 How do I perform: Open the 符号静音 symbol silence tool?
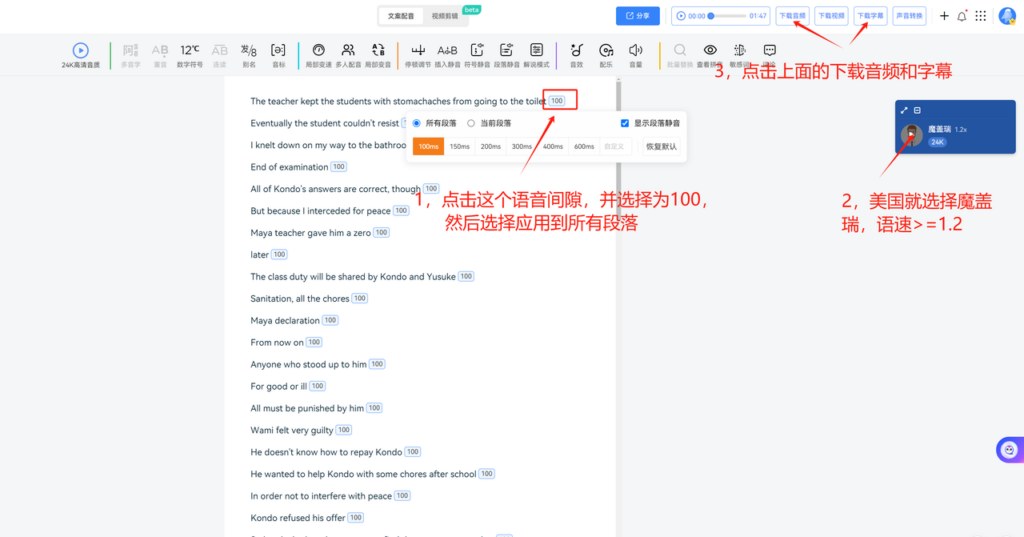click(477, 55)
